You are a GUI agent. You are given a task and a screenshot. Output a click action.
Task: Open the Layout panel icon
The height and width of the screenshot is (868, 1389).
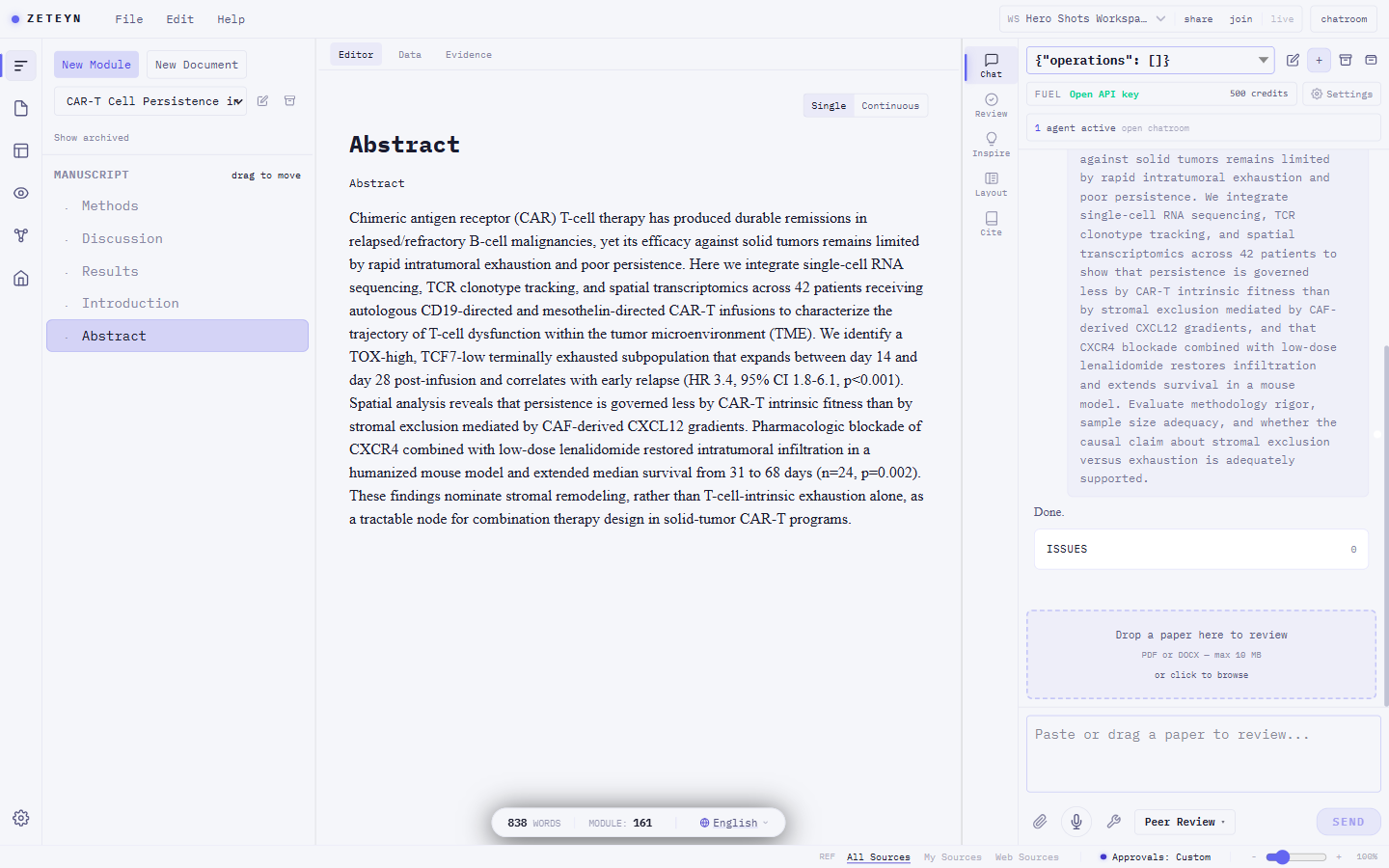pos(991,184)
